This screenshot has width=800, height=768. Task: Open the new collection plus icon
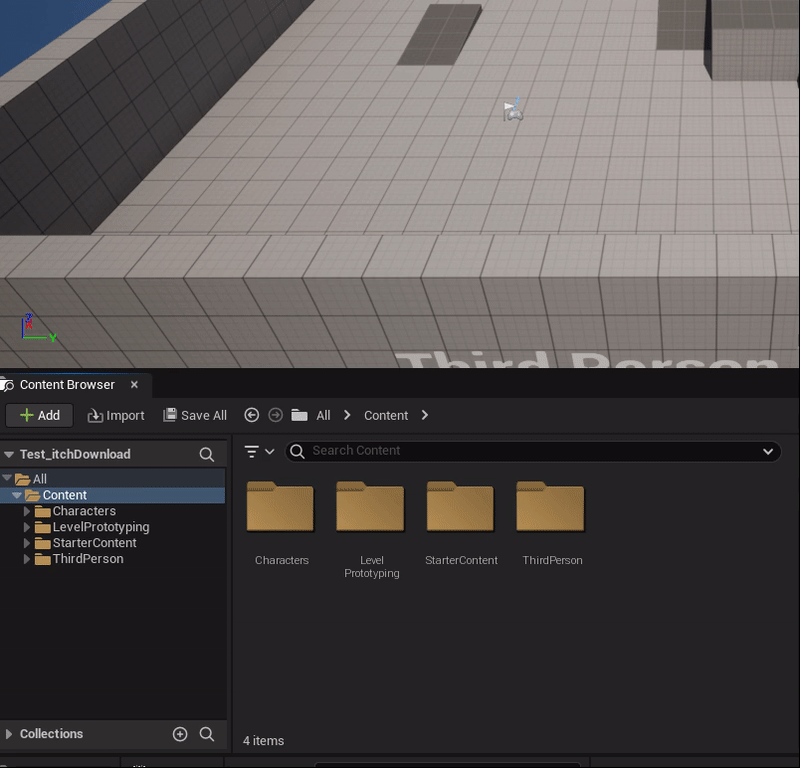[x=180, y=733]
